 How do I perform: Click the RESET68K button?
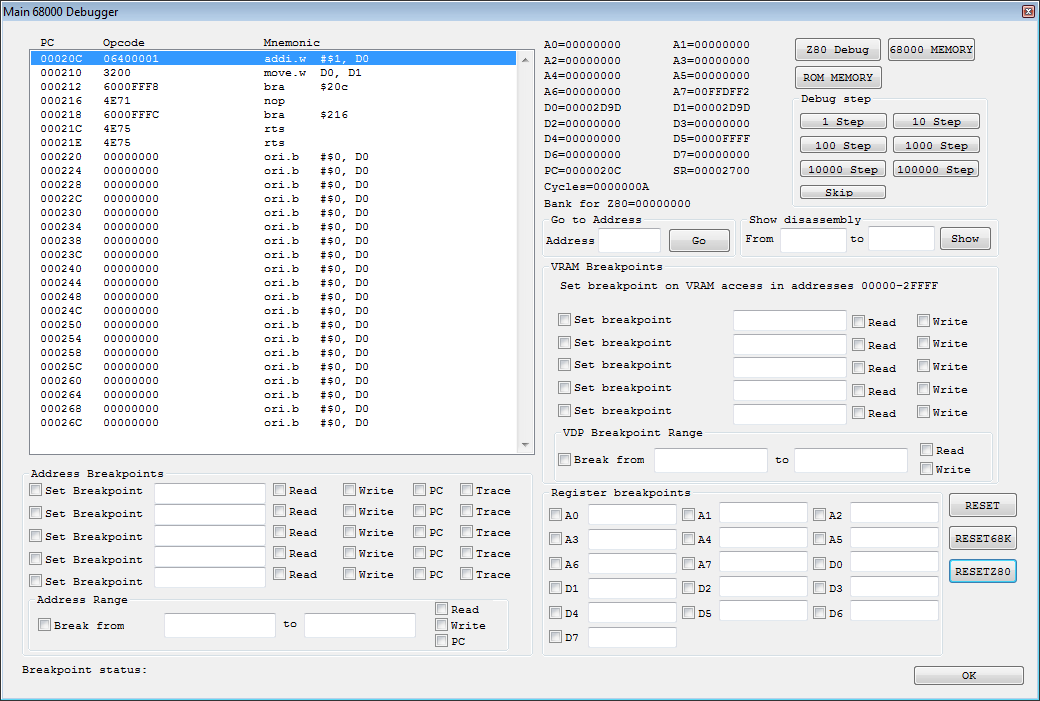point(982,539)
